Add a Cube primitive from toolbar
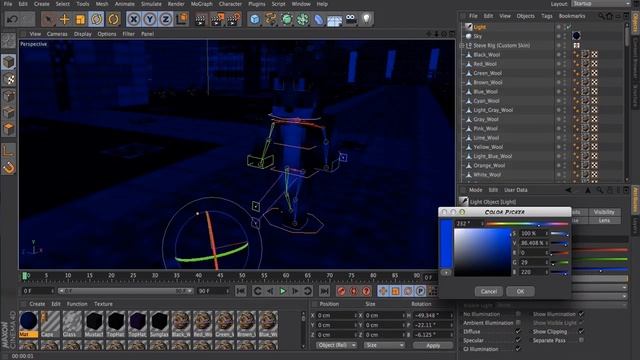 pos(255,19)
